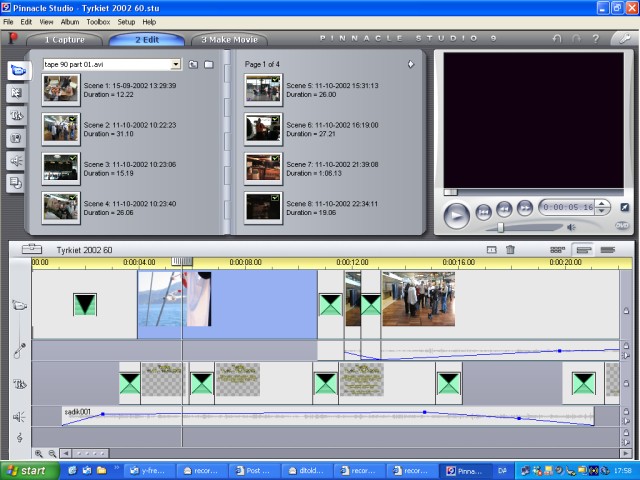Viewport: 640px width, 480px height.
Task: Go to next album page arrow
Action: coord(411,64)
